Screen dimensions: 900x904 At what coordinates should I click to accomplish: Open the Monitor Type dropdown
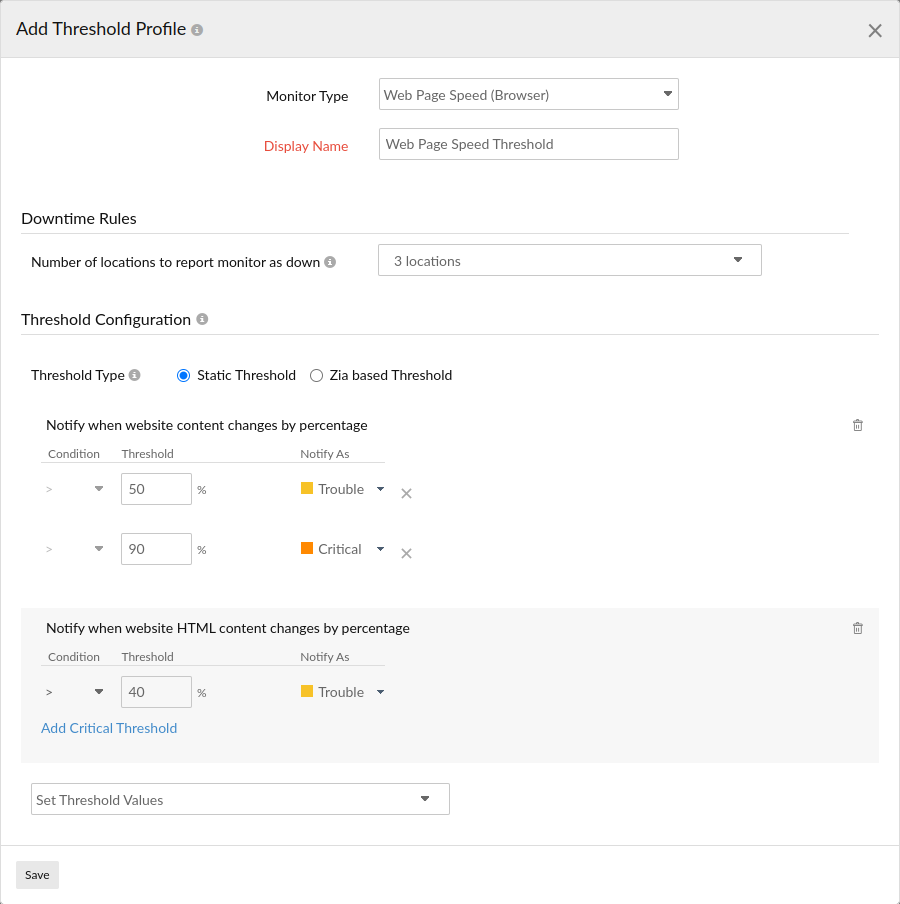[667, 94]
